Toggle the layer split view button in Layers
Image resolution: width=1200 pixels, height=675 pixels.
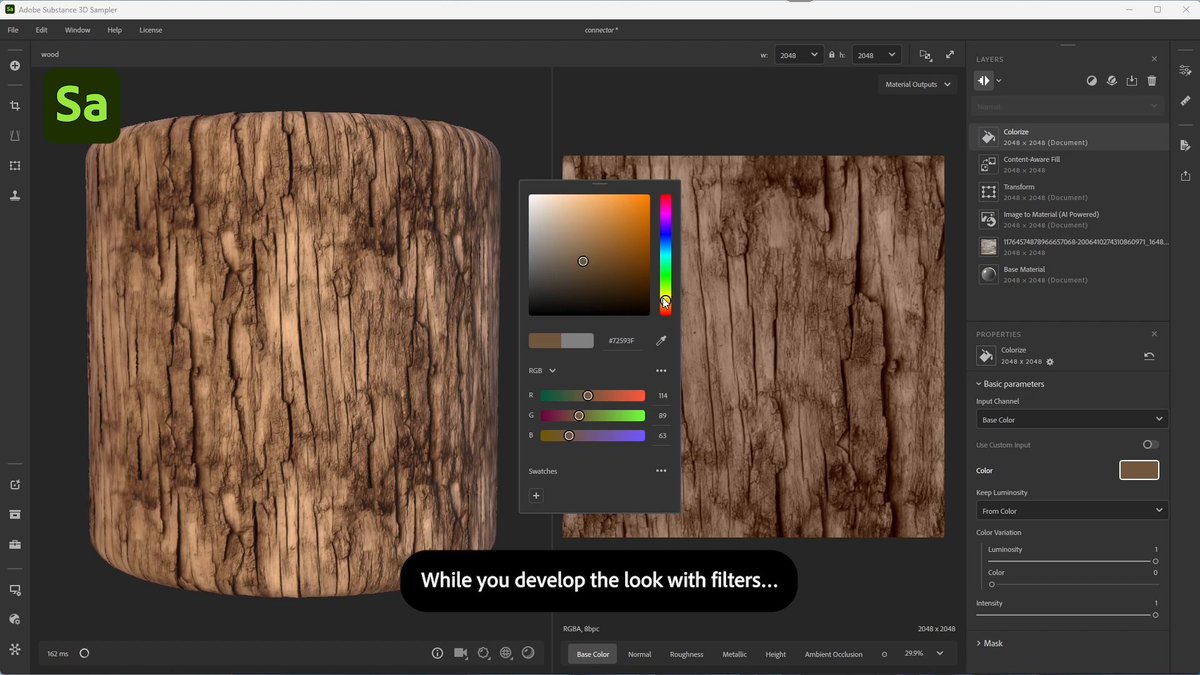pos(984,81)
